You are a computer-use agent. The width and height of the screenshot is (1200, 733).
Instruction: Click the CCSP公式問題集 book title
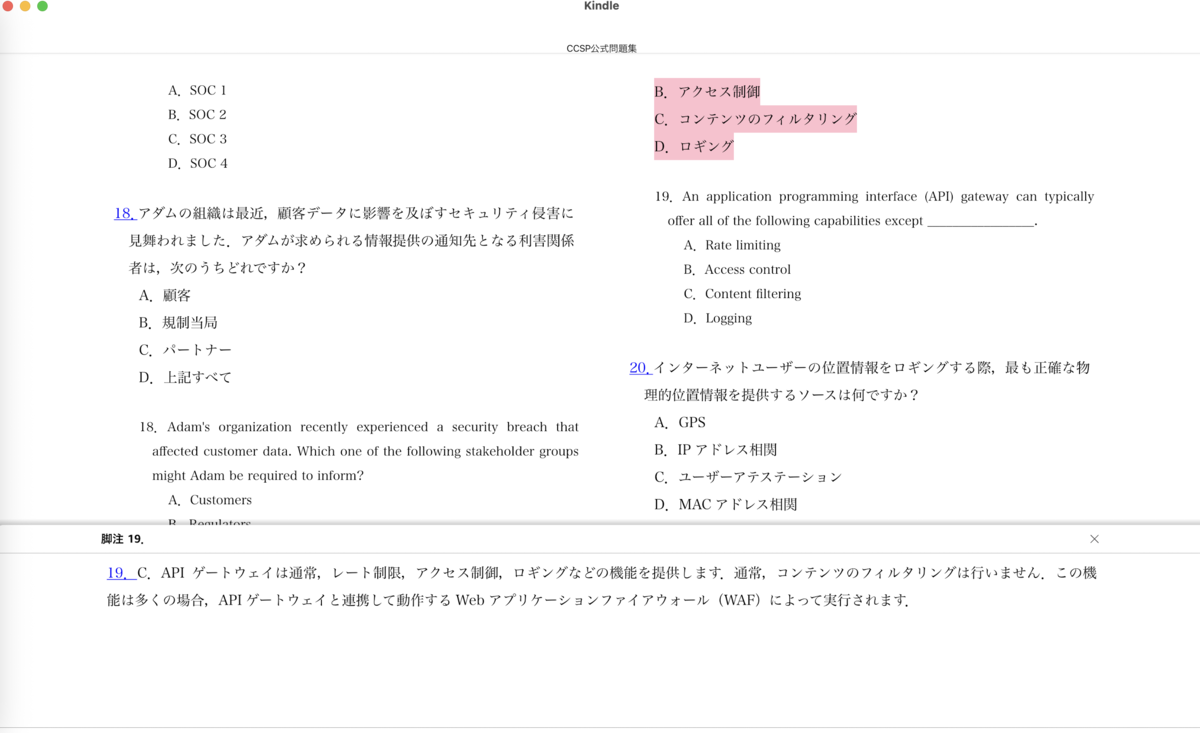601,48
